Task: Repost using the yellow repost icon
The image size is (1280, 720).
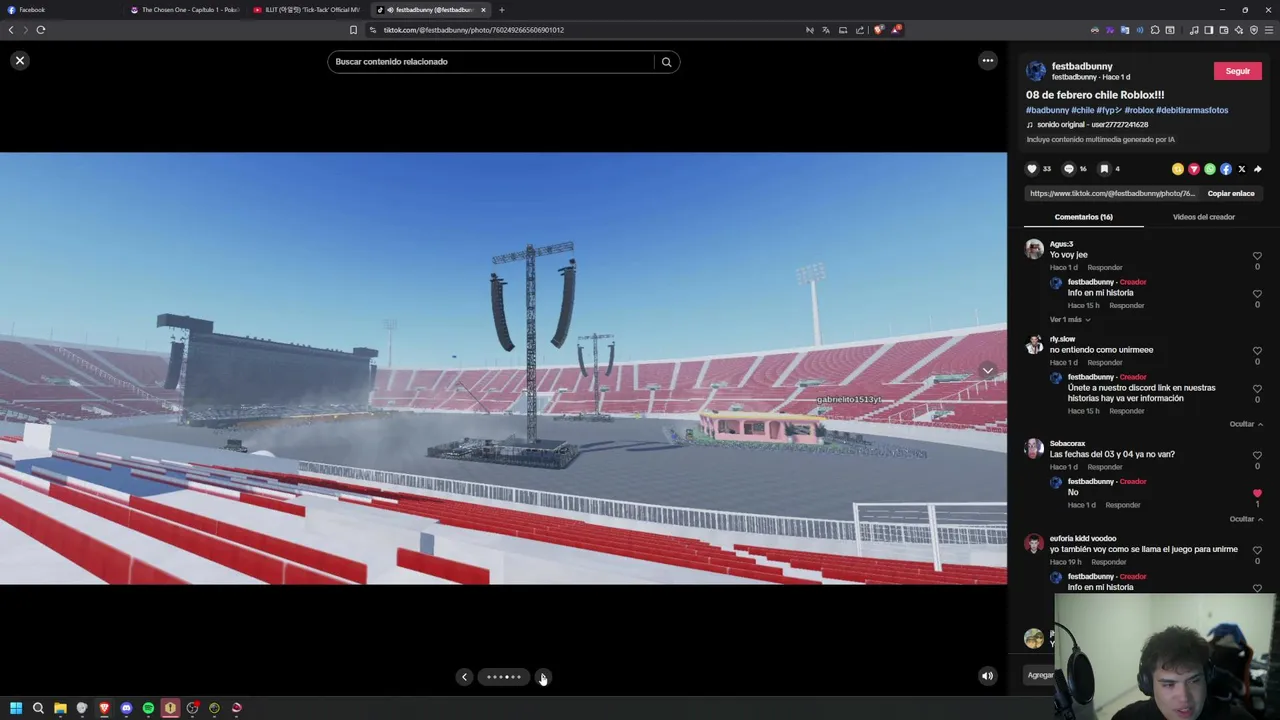Action: (1178, 169)
